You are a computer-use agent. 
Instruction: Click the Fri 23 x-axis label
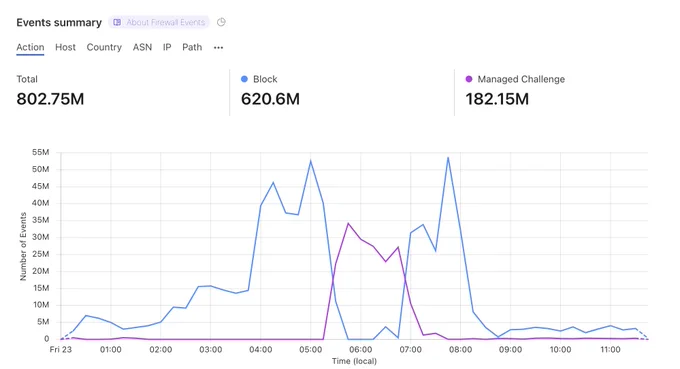click(x=61, y=349)
